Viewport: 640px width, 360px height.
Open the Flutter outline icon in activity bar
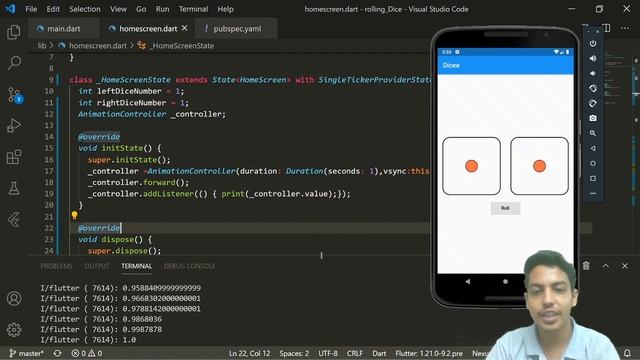click(x=14, y=220)
